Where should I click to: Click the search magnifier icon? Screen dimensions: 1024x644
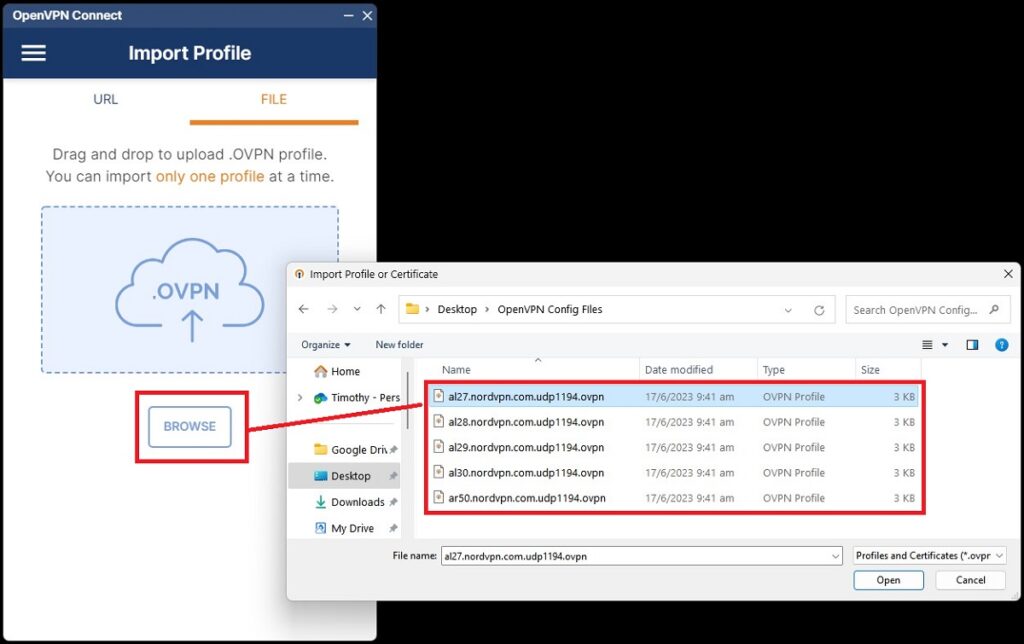click(x=994, y=310)
